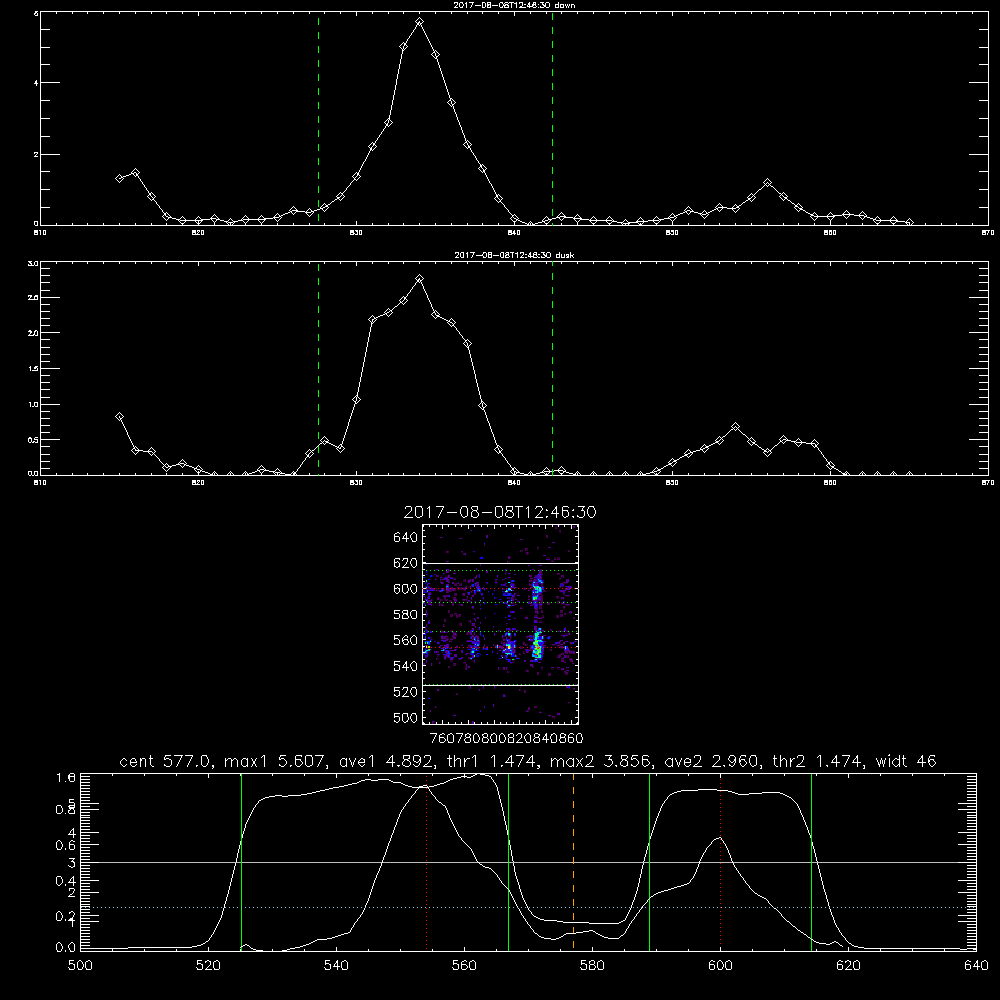Select the secondary peak near 856 in dawn plot
1000x1000 pixels.
(x=767, y=182)
